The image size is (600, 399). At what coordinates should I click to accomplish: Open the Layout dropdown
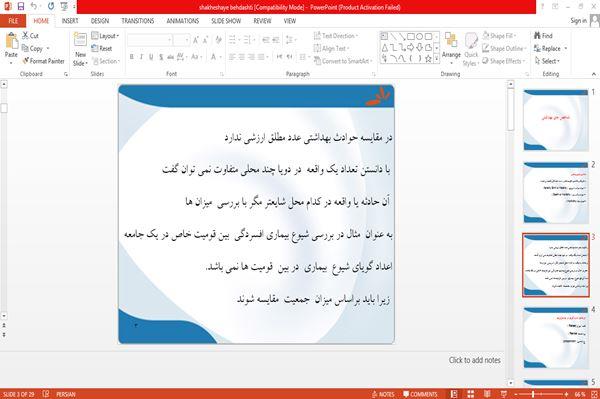point(105,36)
